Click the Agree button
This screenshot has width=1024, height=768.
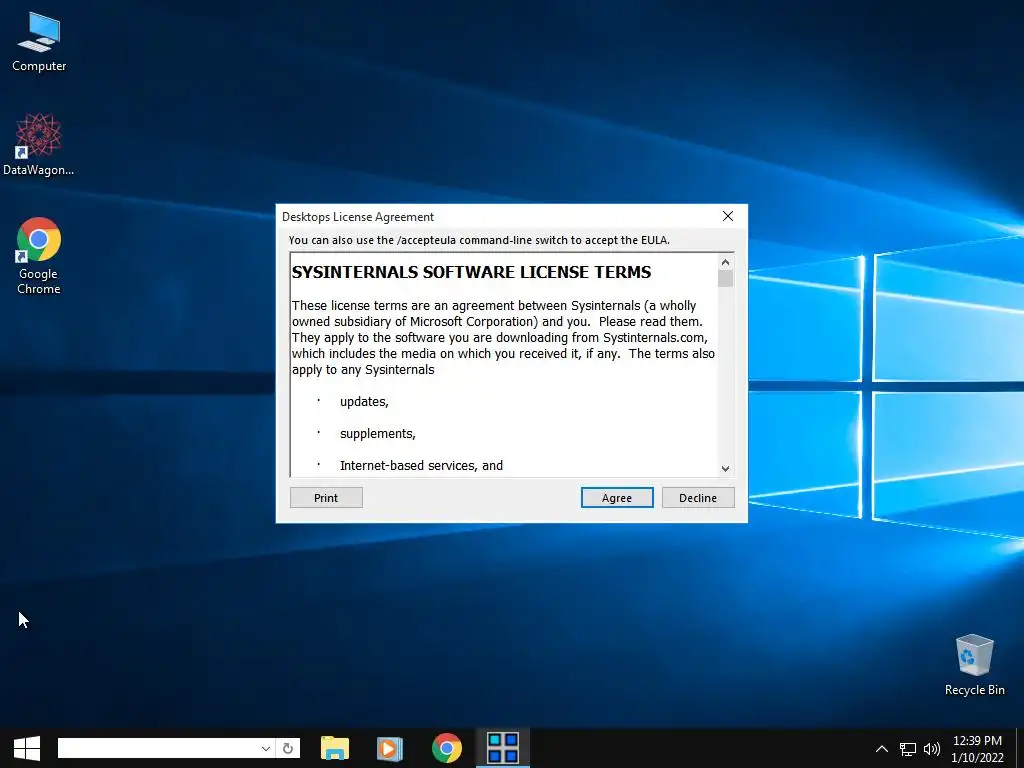tap(616, 498)
